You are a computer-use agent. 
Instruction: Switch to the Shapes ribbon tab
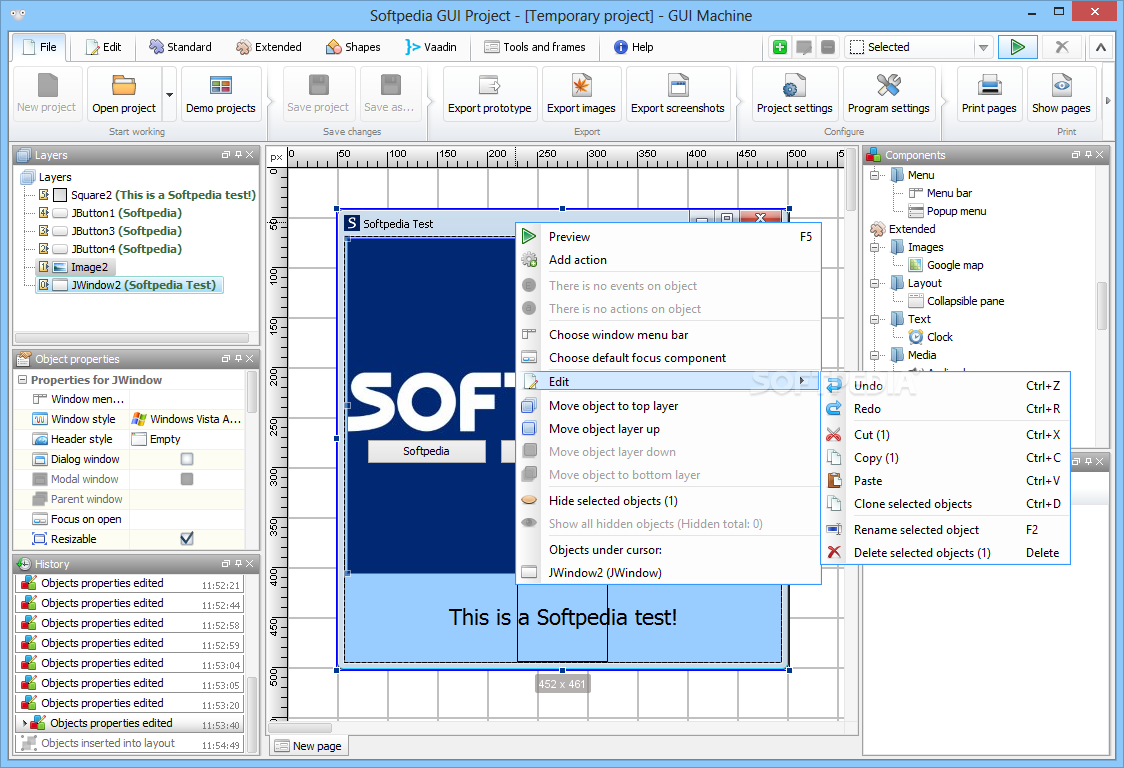pos(353,47)
